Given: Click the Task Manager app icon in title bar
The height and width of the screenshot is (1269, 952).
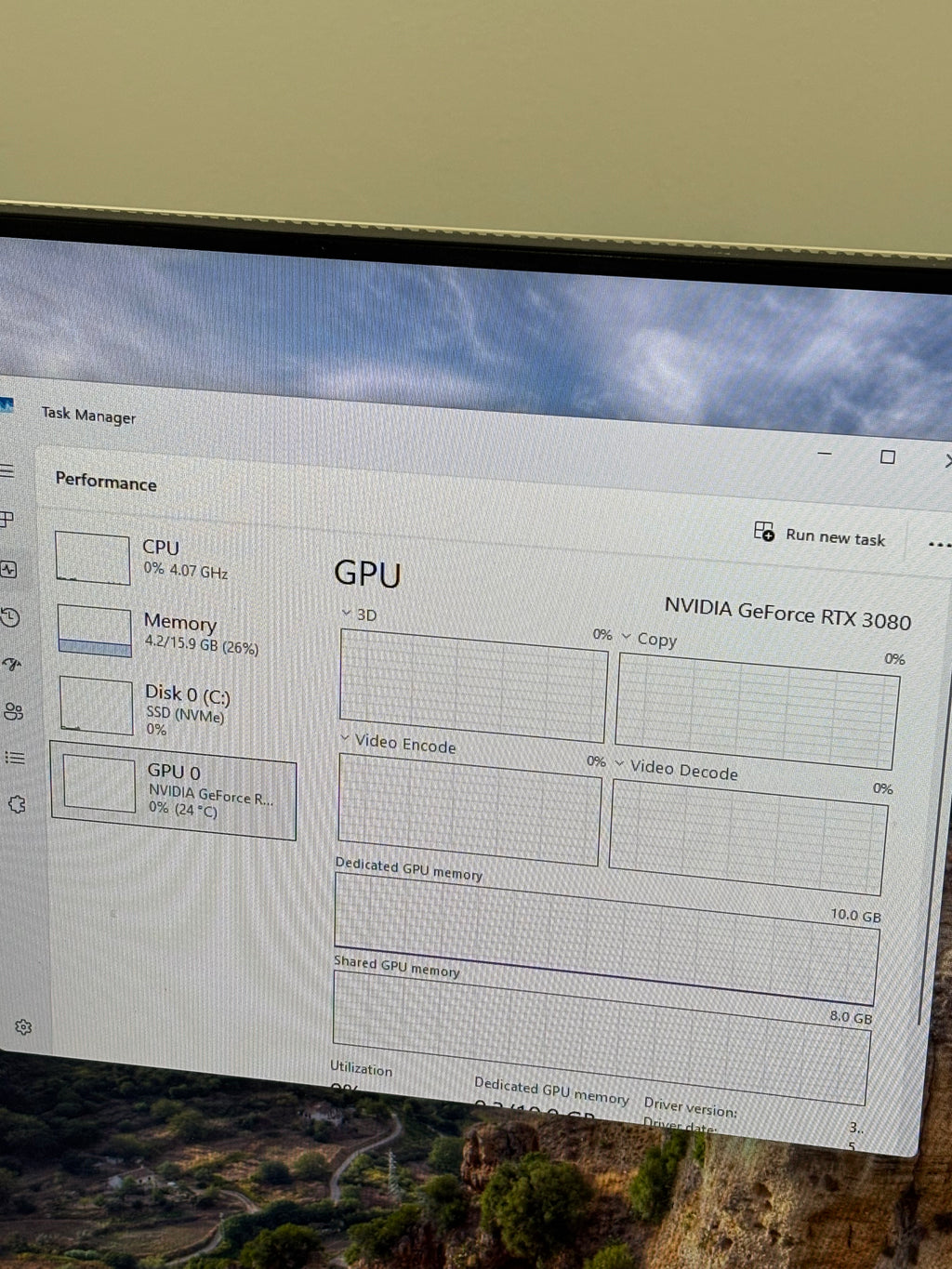Looking at the screenshot, I should 7,406.
